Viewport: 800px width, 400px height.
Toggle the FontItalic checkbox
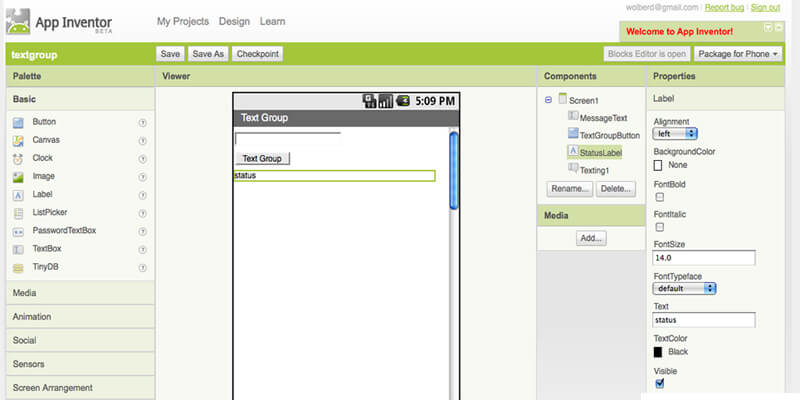[659, 227]
